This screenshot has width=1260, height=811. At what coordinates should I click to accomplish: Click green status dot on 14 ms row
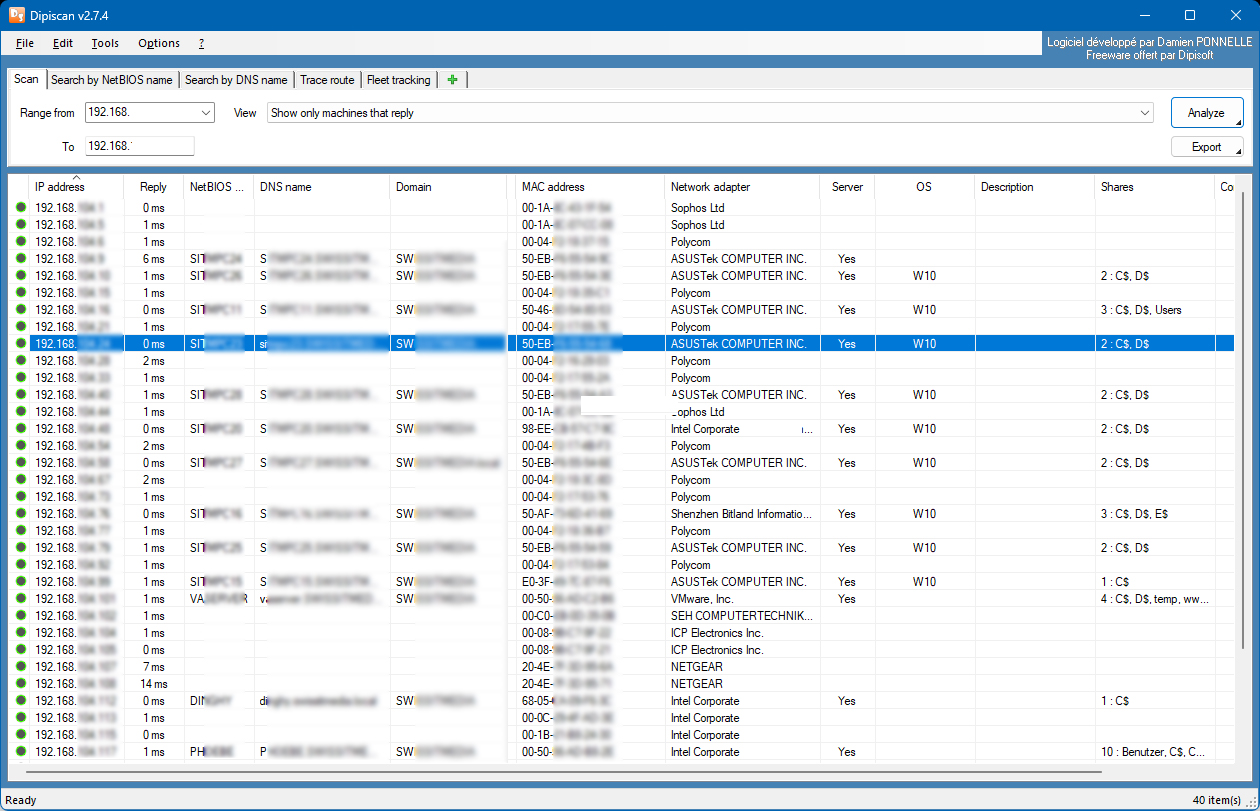click(x=21, y=684)
